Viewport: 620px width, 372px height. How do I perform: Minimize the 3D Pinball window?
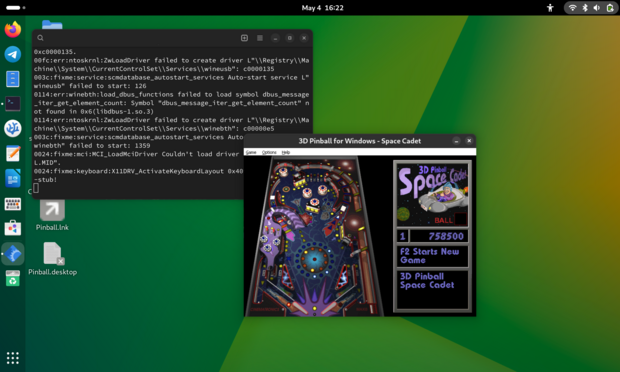pyautogui.click(x=456, y=141)
